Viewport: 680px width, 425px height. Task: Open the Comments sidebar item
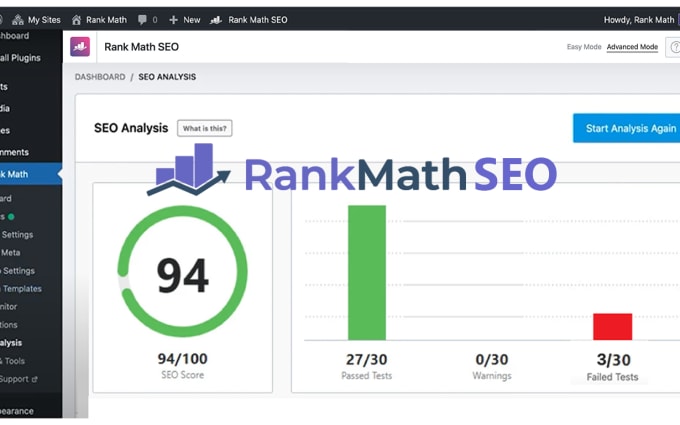pos(14,152)
